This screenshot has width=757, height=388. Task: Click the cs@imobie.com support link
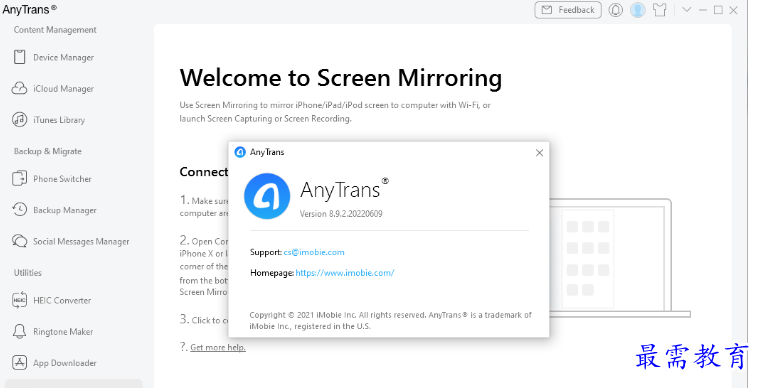[314, 252]
